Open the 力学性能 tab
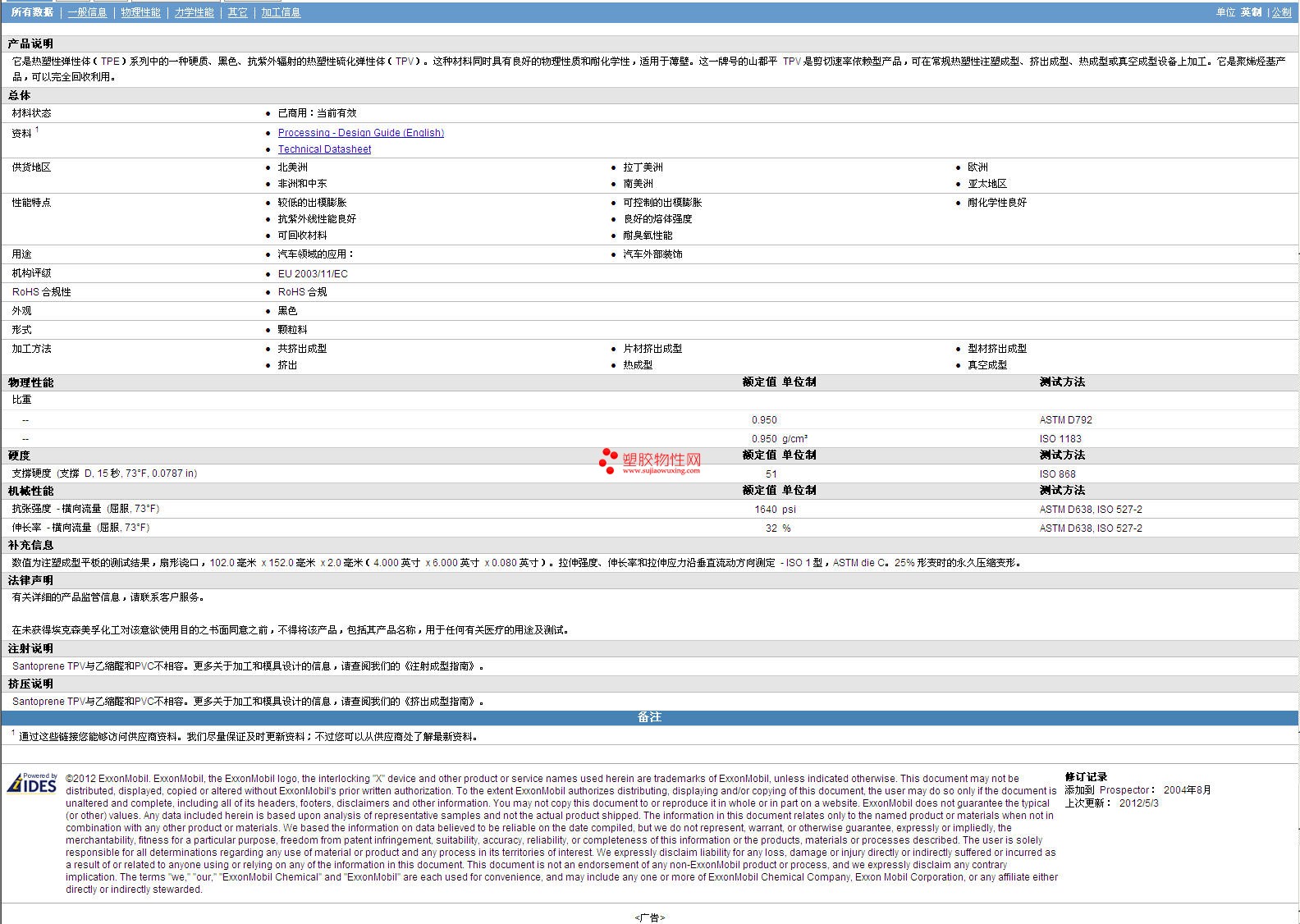 tap(194, 12)
